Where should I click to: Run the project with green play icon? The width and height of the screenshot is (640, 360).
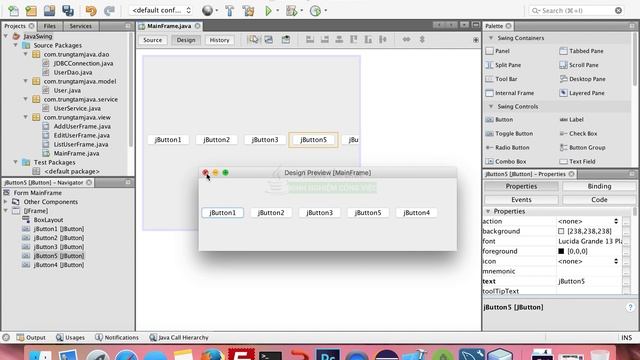tap(268, 11)
